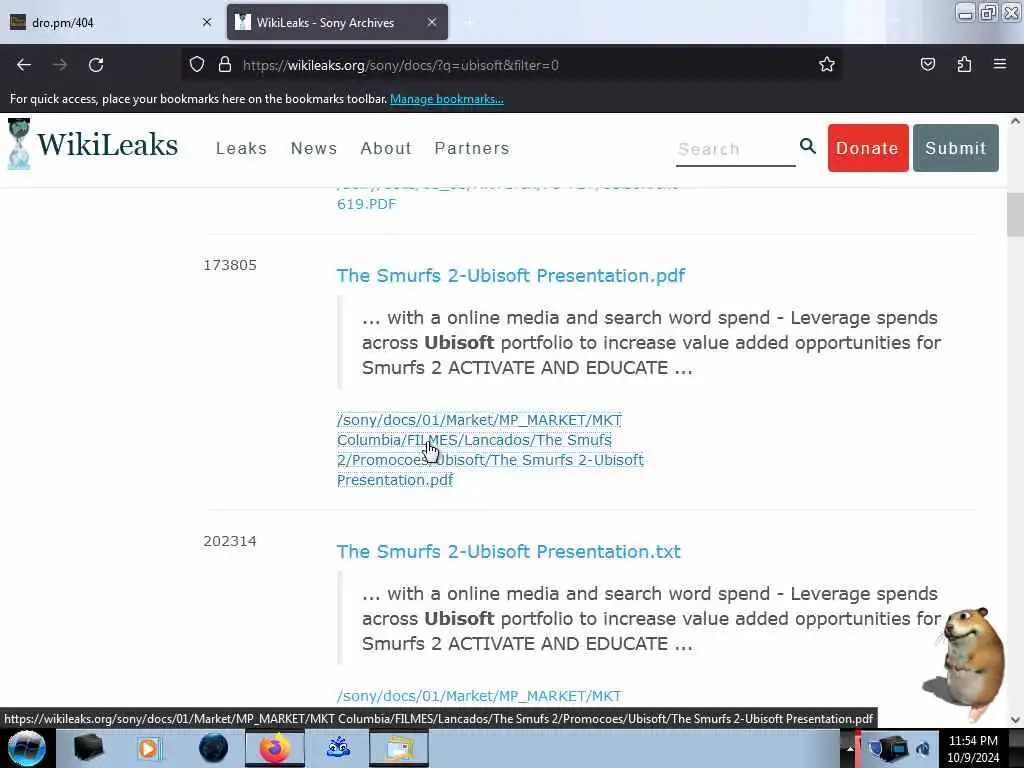Viewport: 1024px width, 768px height.
Task: Open a new browser tab
Action: click(x=468, y=22)
